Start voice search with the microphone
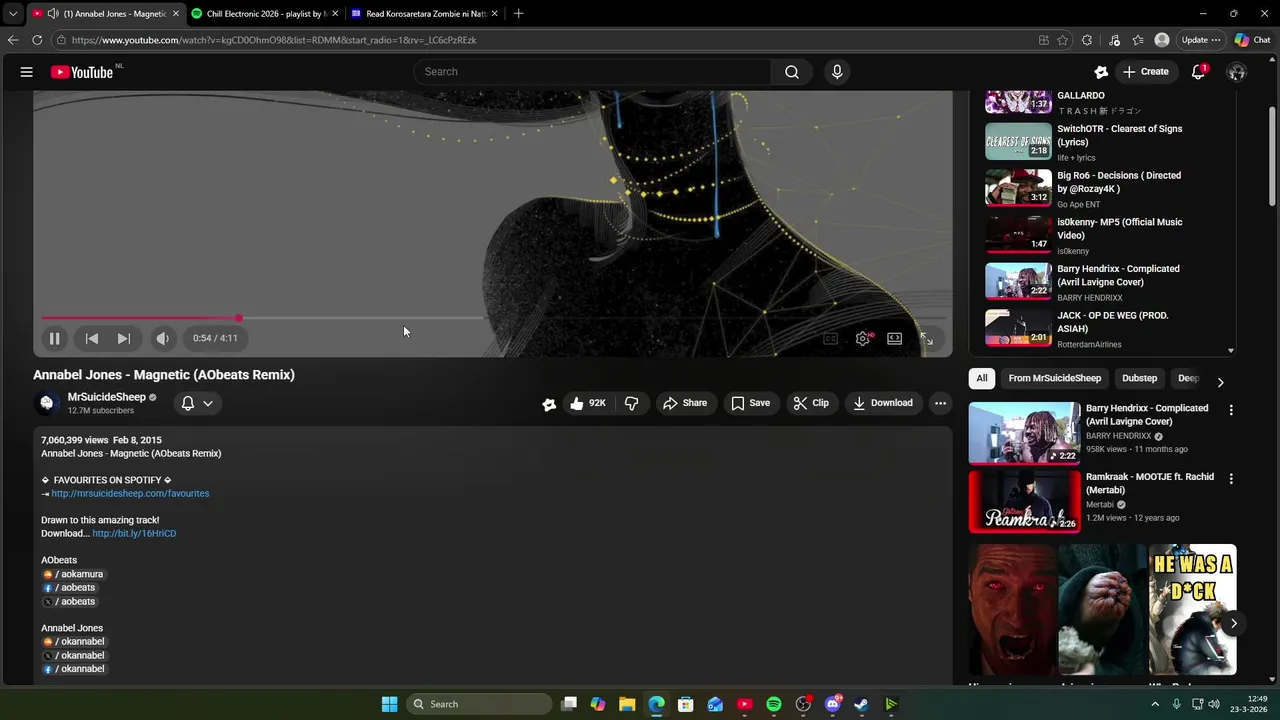Image resolution: width=1280 pixels, height=720 pixels. tap(837, 72)
